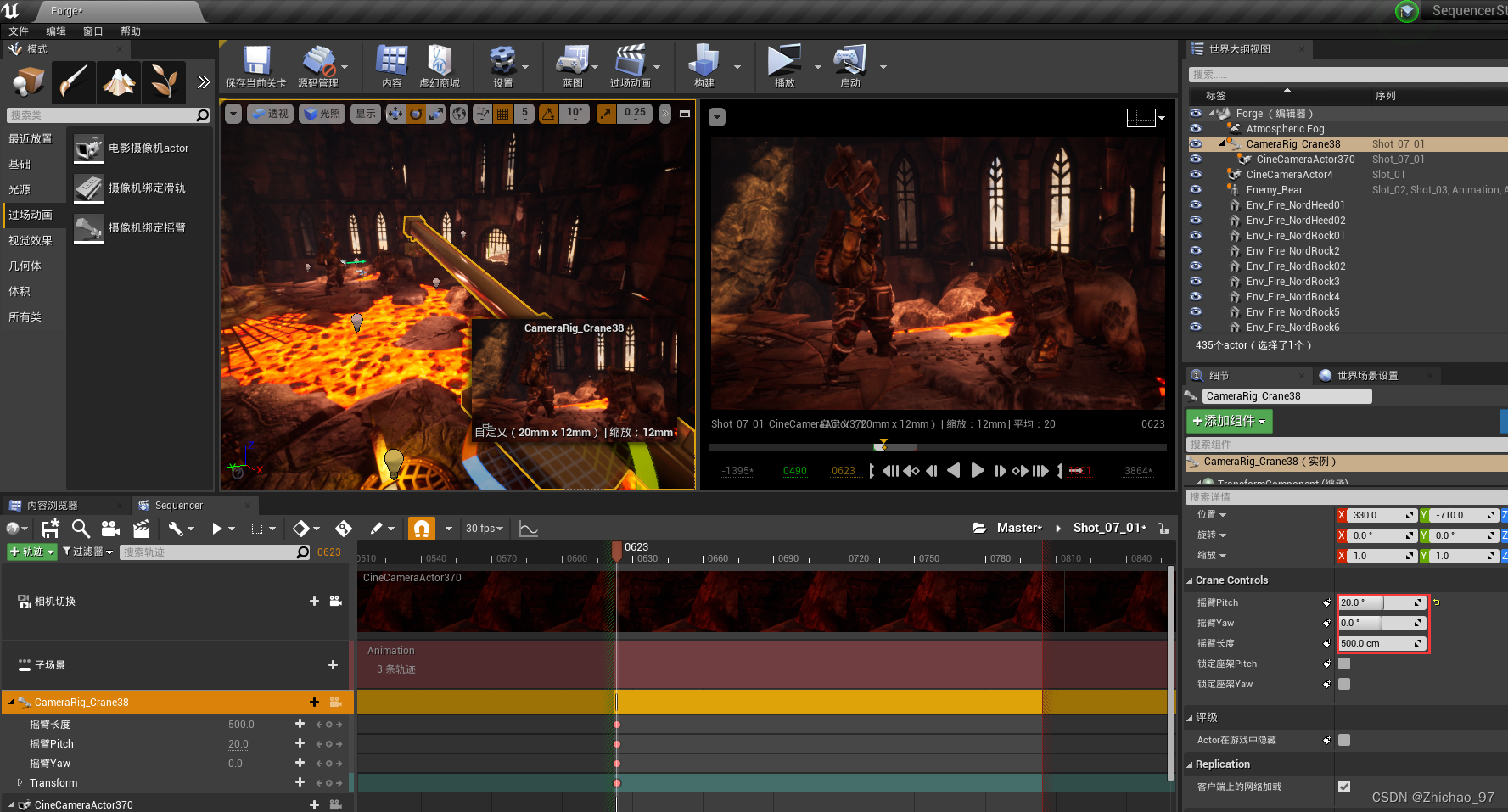This screenshot has width=1508, height=812.
Task: Toggle Actor Hidden In Game checkbox
Action: coord(1344,740)
